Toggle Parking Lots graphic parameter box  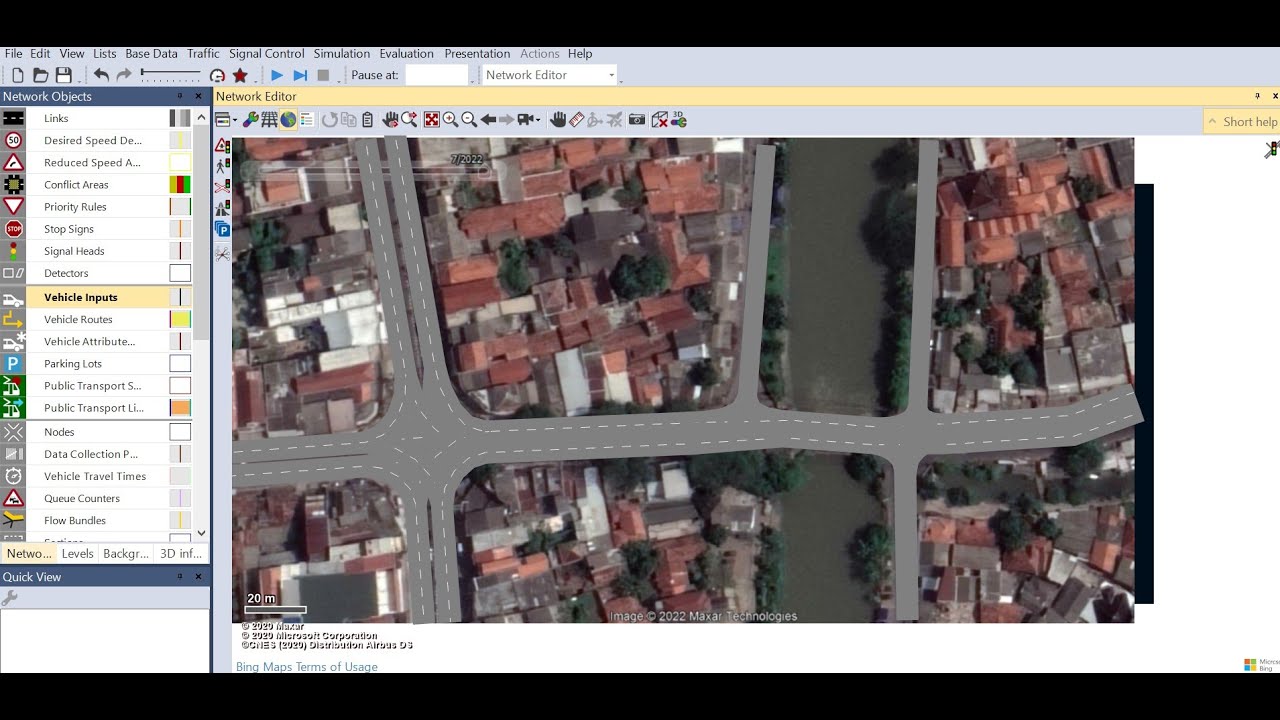click(x=180, y=364)
